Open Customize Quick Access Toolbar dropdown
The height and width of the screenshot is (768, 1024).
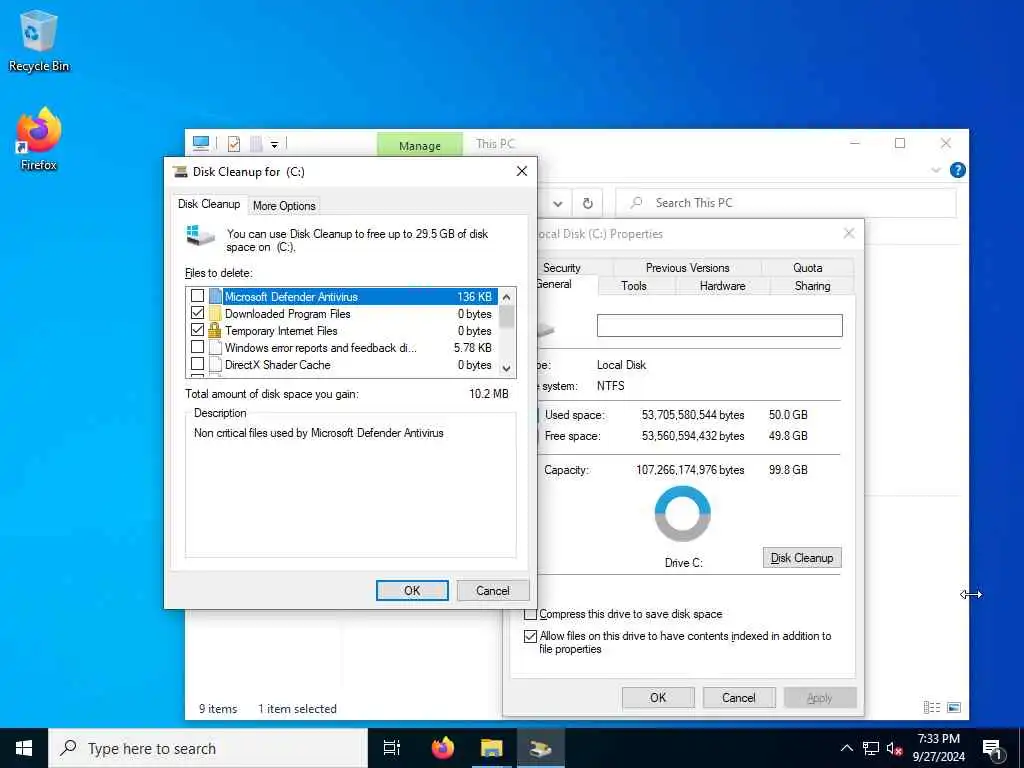tap(274, 144)
